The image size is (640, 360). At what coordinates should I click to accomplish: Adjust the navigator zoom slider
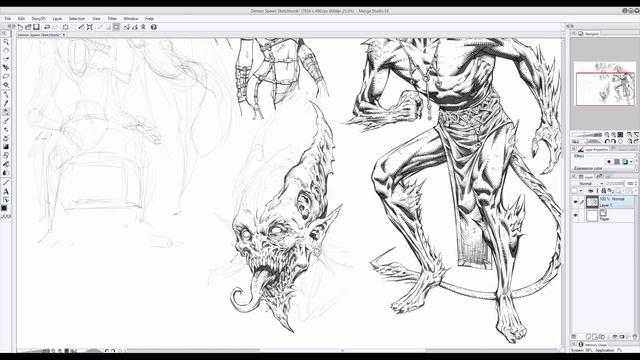click(587, 135)
